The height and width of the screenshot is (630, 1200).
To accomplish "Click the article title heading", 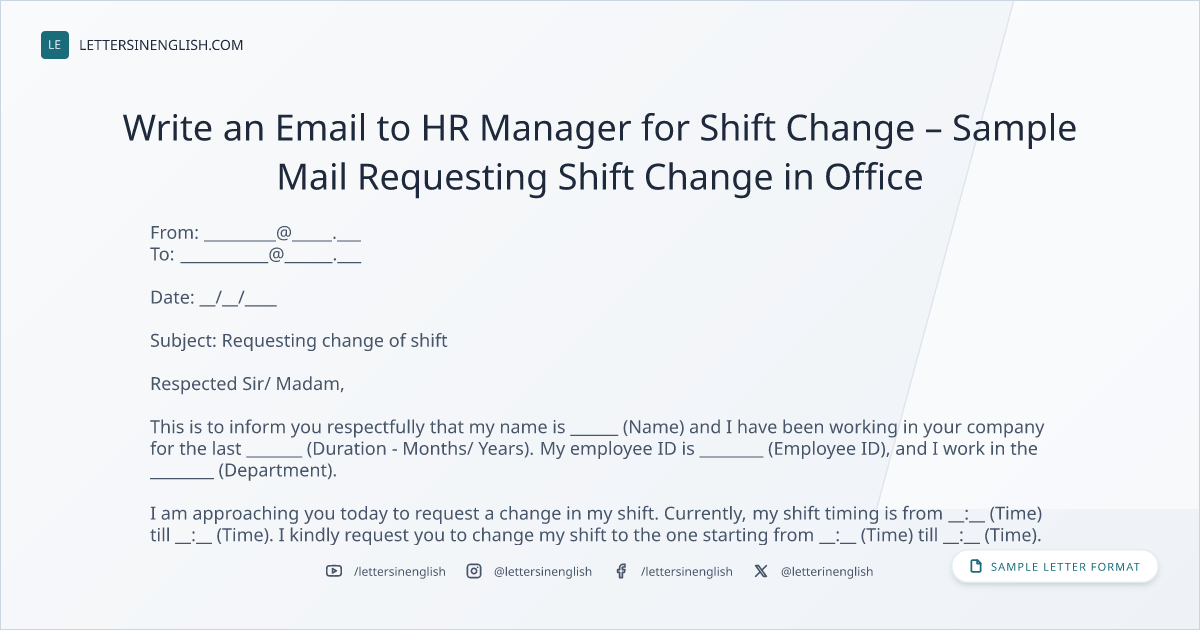I will click(x=600, y=152).
